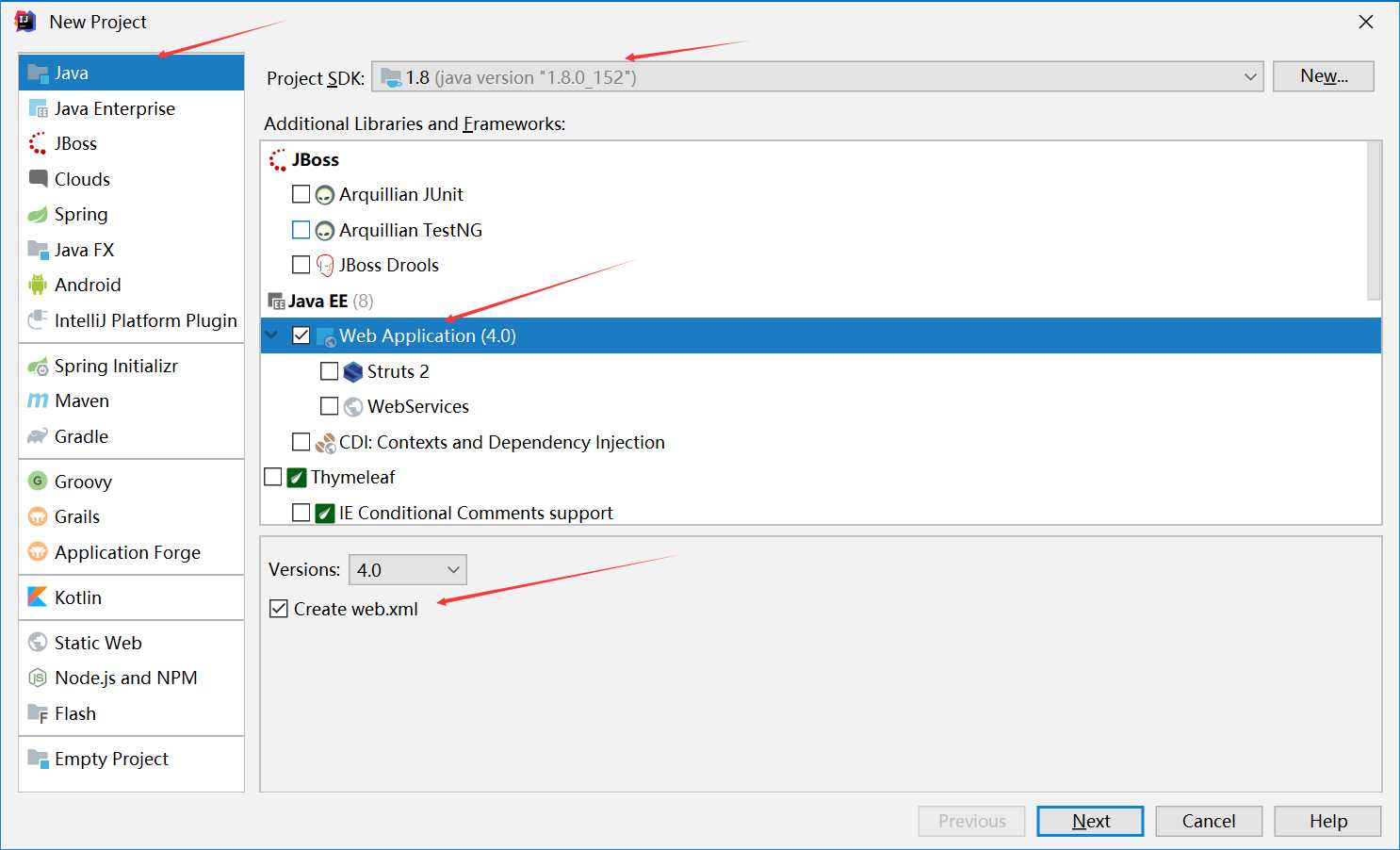
Task: Close the New Project dialog
Action: pos(1366,22)
